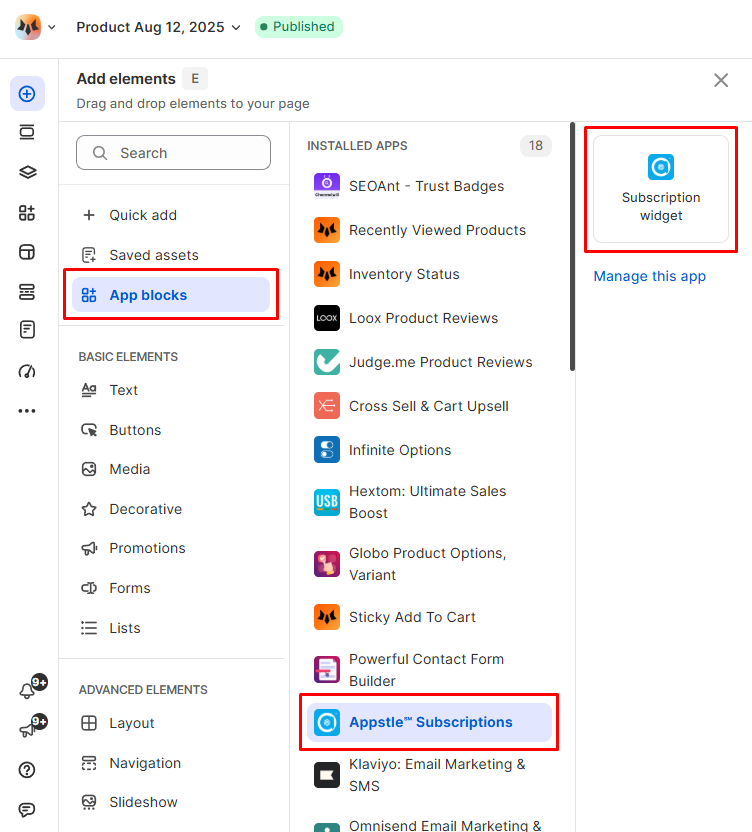
Task: Click the three dots more icon in sidebar
Action: [x=27, y=411]
